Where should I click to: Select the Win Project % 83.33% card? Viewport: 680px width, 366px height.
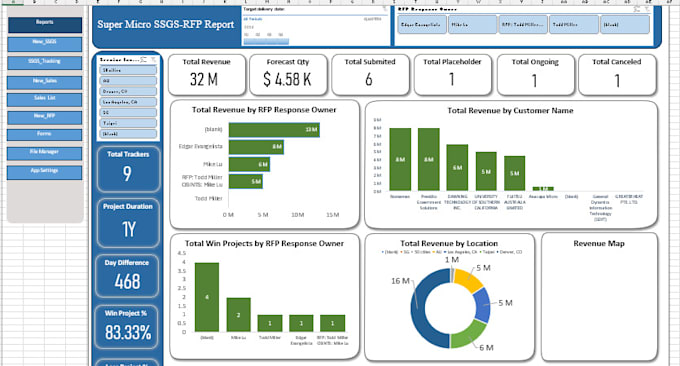click(128, 327)
